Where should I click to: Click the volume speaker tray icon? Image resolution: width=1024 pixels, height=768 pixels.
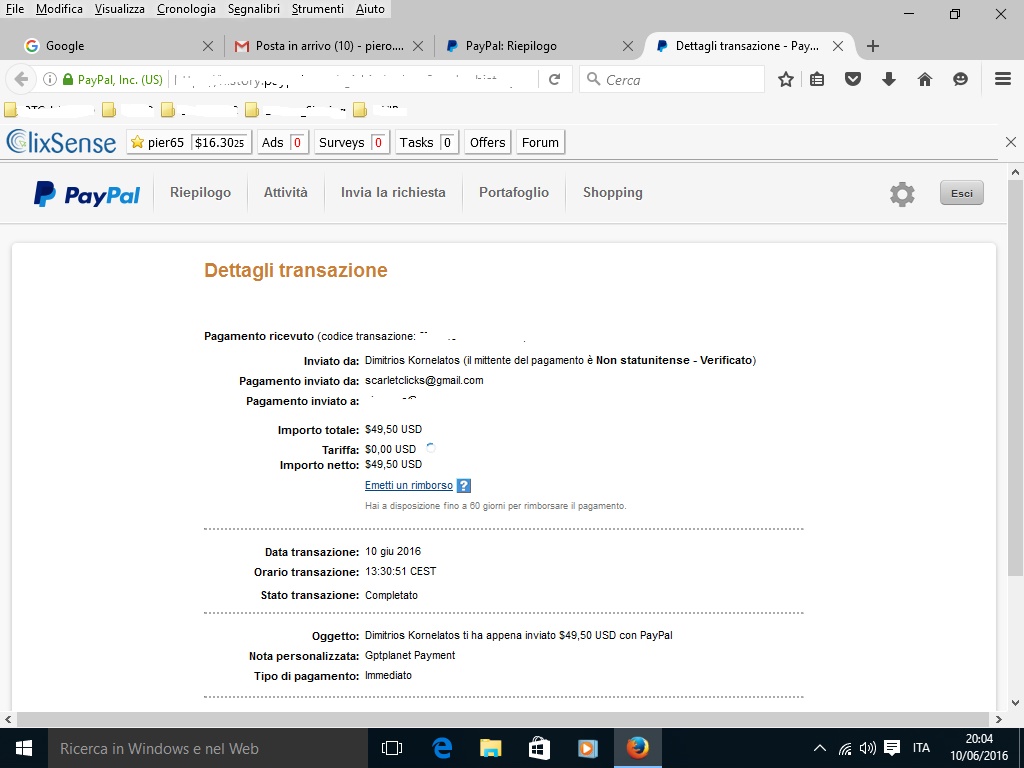click(868, 748)
